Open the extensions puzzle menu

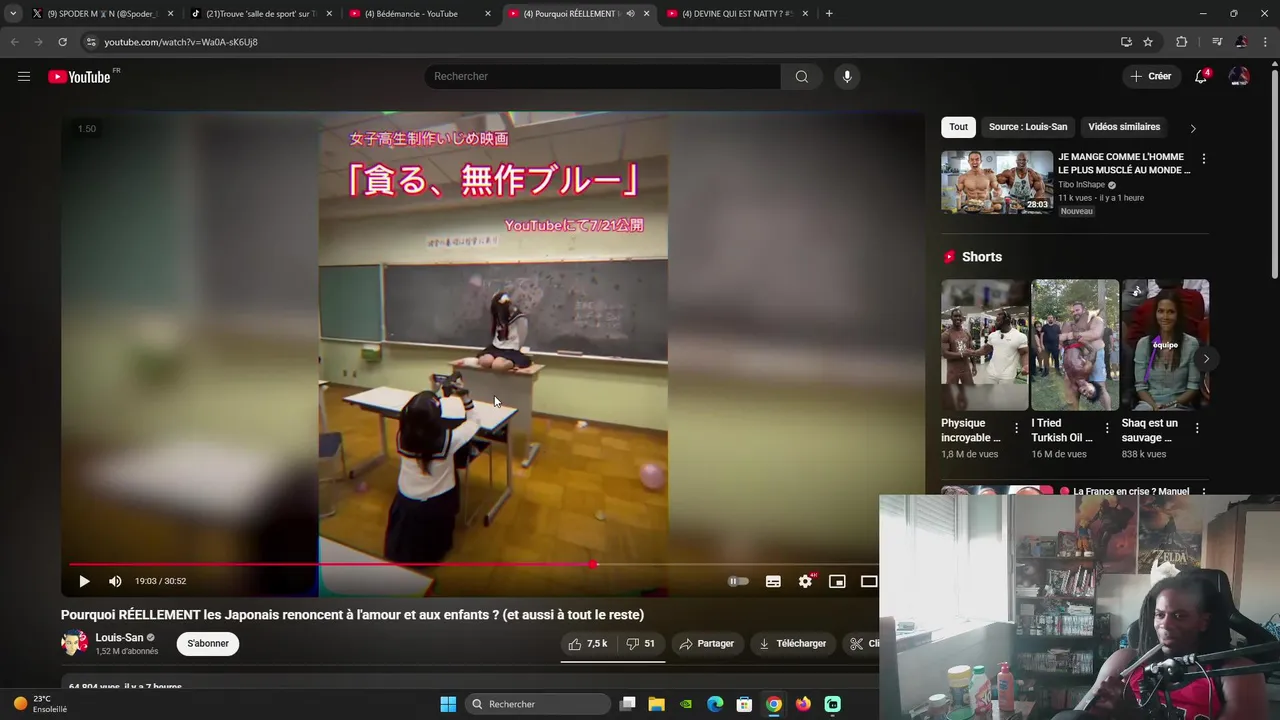(x=1182, y=42)
